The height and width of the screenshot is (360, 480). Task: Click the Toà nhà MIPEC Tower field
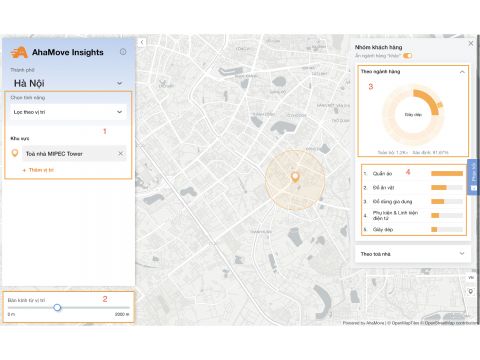coord(74,154)
